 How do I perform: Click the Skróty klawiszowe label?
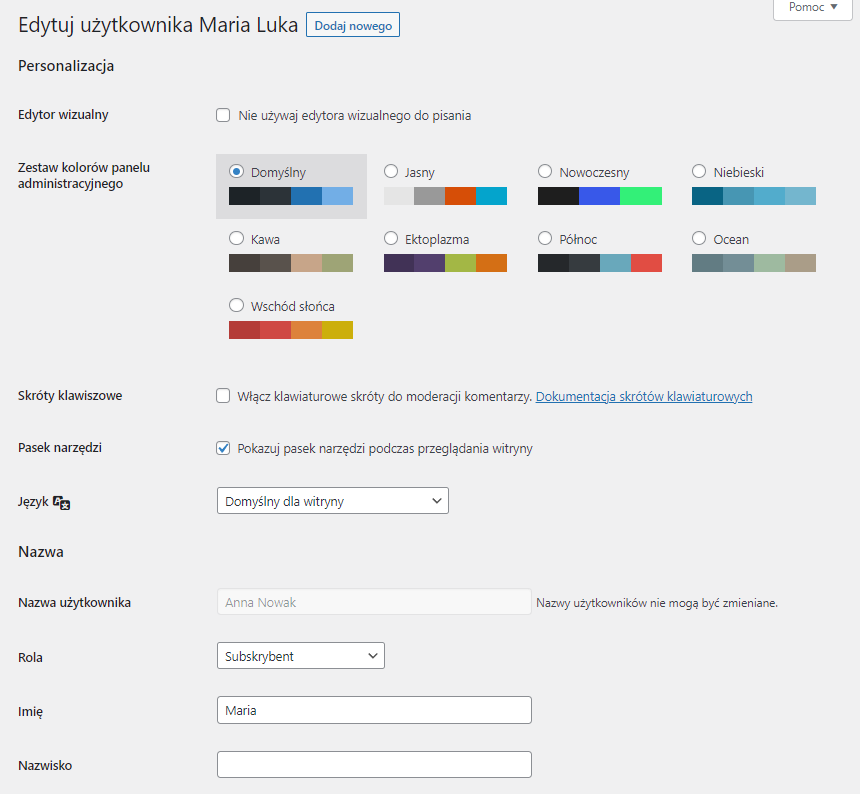70,395
